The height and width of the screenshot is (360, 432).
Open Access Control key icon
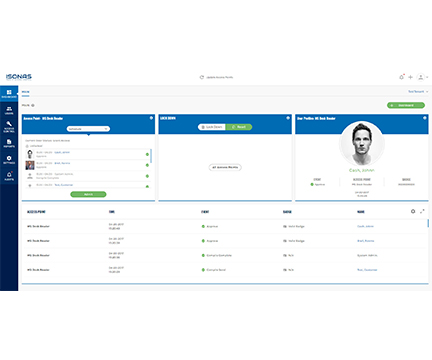coord(9,127)
